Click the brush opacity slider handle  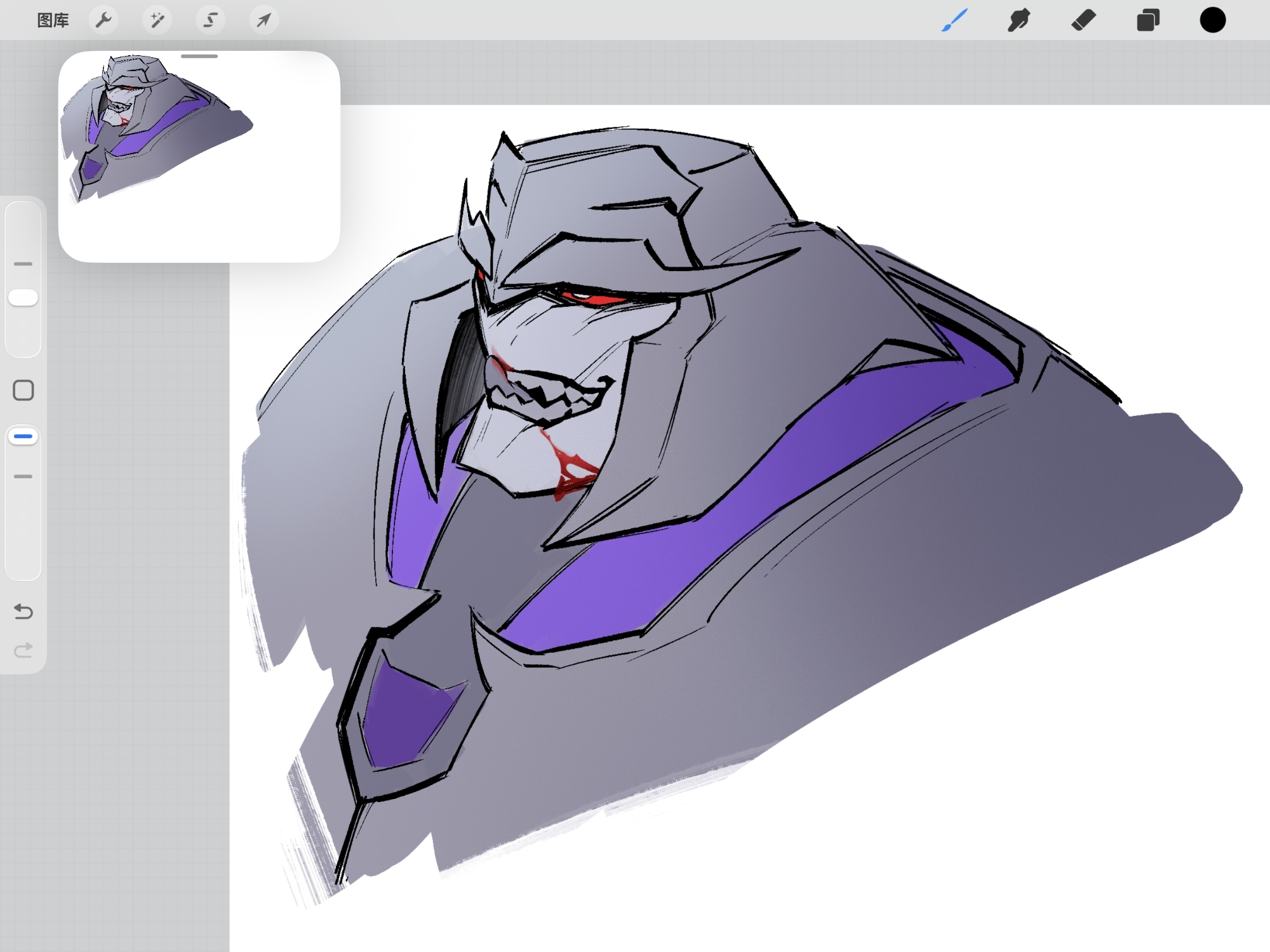[23, 436]
